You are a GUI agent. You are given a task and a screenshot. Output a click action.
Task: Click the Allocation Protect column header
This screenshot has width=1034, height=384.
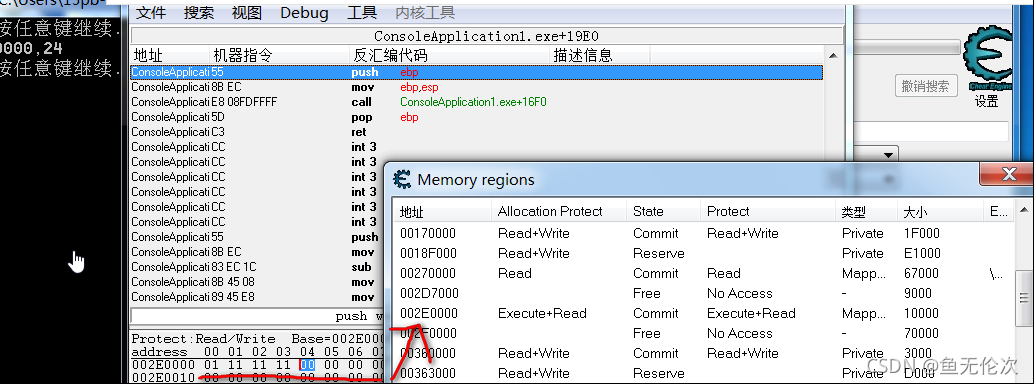[558, 212]
